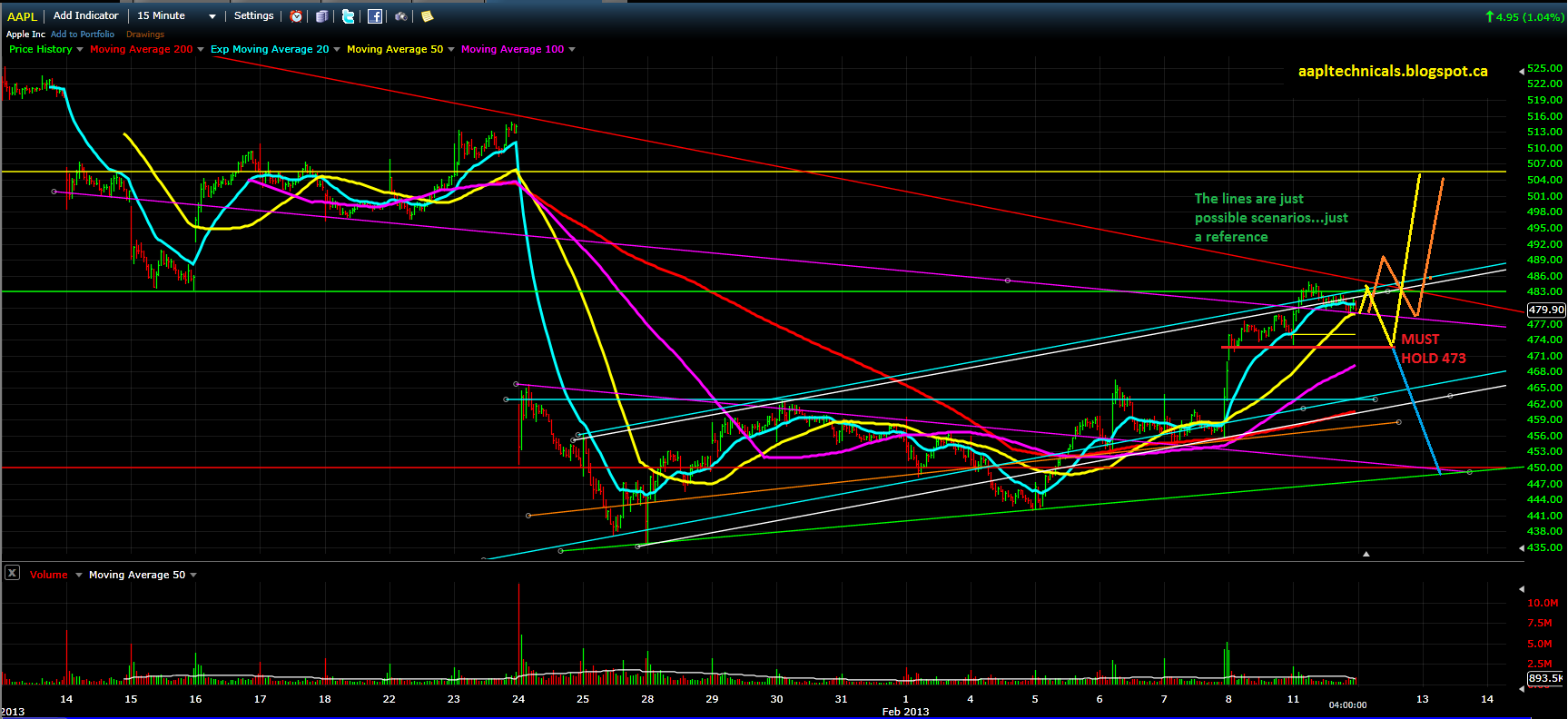The width and height of the screenshot is (1568, 719).
Task: Click the white triangle time axis marker
Action: coord(1366,553)
